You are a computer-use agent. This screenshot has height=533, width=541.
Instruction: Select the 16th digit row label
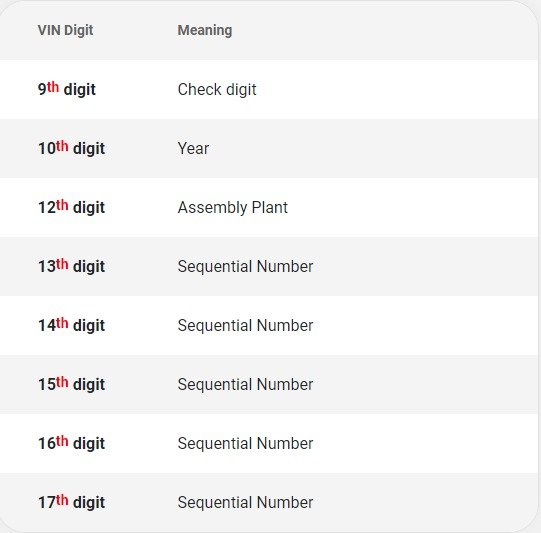pos(71,443)
